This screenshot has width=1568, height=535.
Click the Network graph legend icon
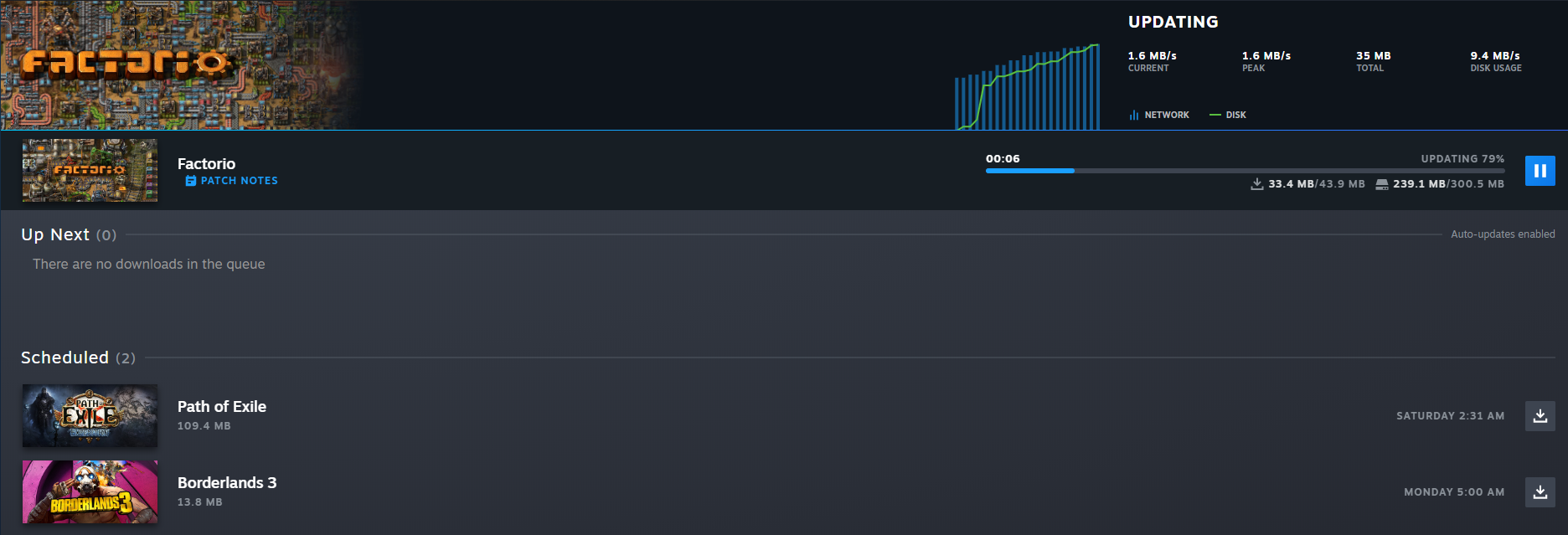pyautogui.click(x=1133, y=115)
